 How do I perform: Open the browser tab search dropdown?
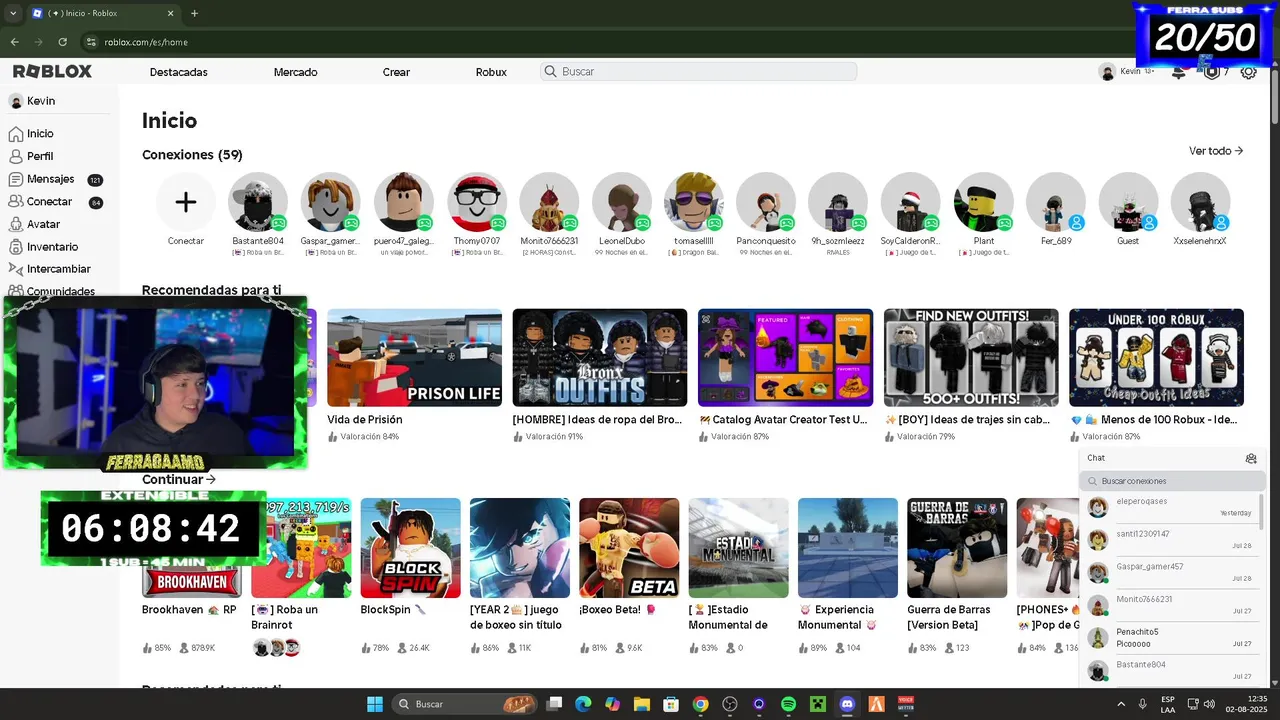12,13
